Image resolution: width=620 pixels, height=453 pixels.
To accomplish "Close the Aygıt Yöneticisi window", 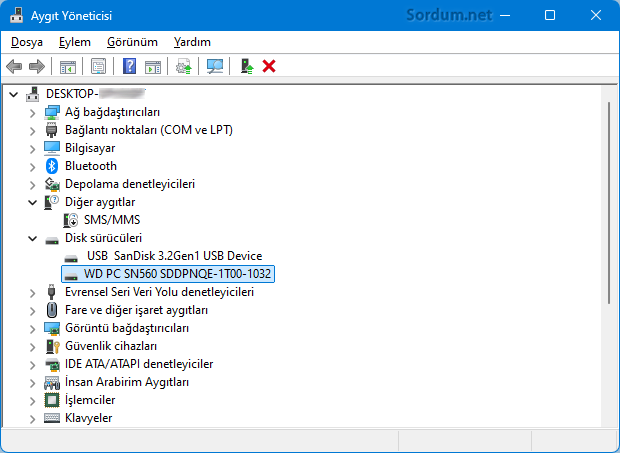I will [x=595, y=15].
